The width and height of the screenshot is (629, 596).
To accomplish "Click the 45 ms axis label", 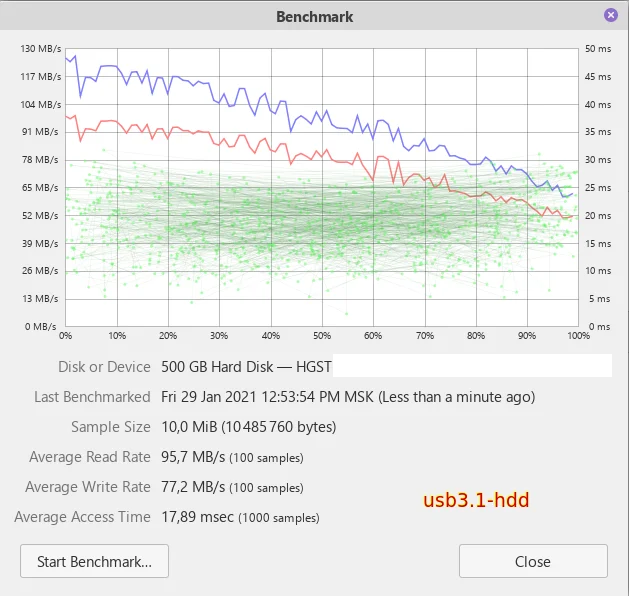I will click(x=598, y=77).
